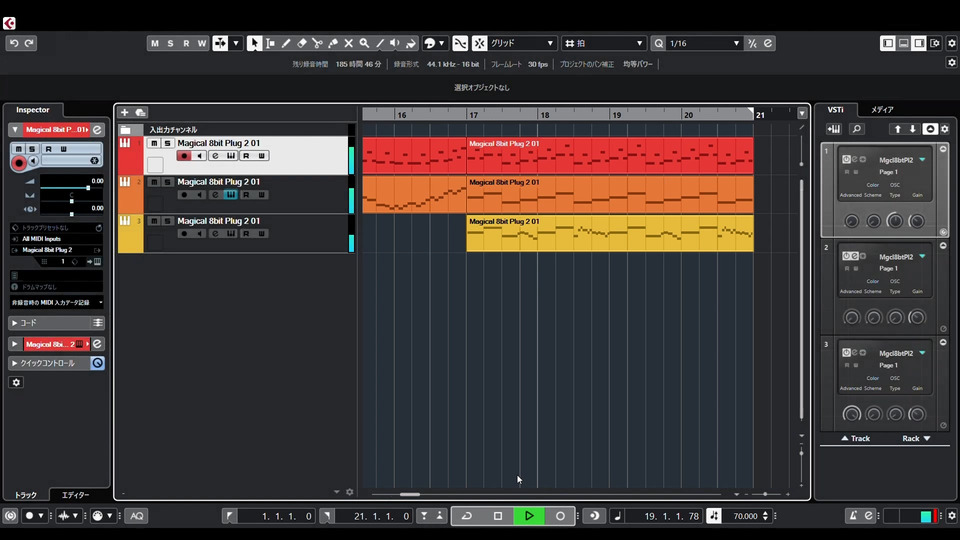This screenshot has height=540, width=960.
Task: Click ruler bar marker 18
Action: [x=544, y=115]
